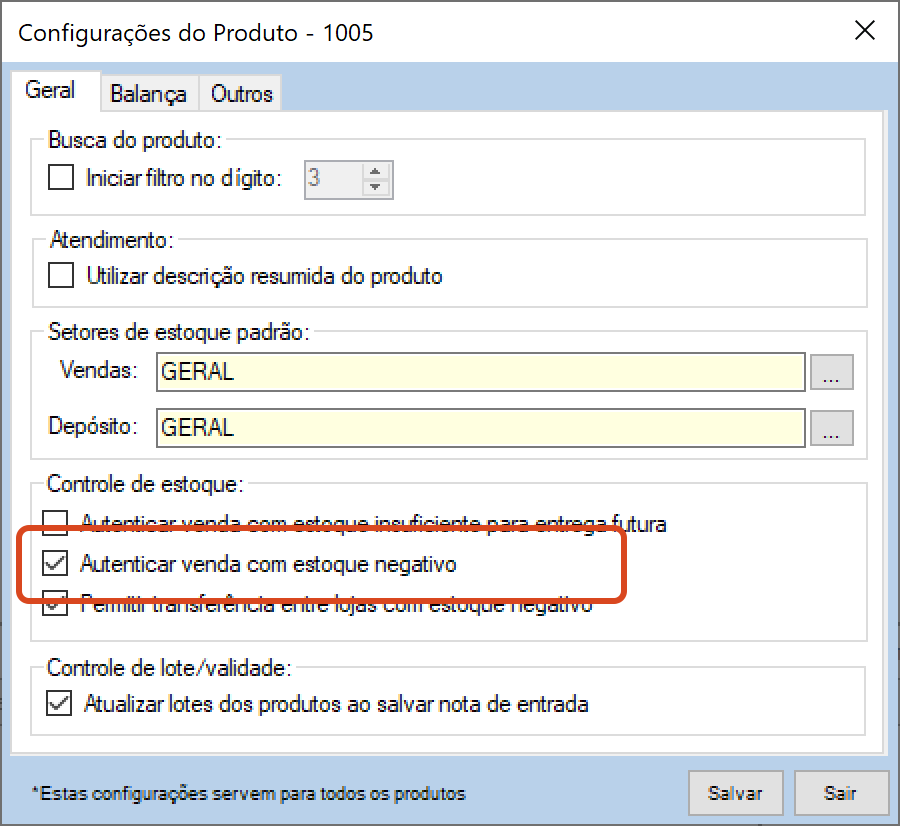Image resolution: width=900 pixels, height=826 pixels.
Task: Close the Configurações do Produto dialog
Action: [x=865, y=31]
